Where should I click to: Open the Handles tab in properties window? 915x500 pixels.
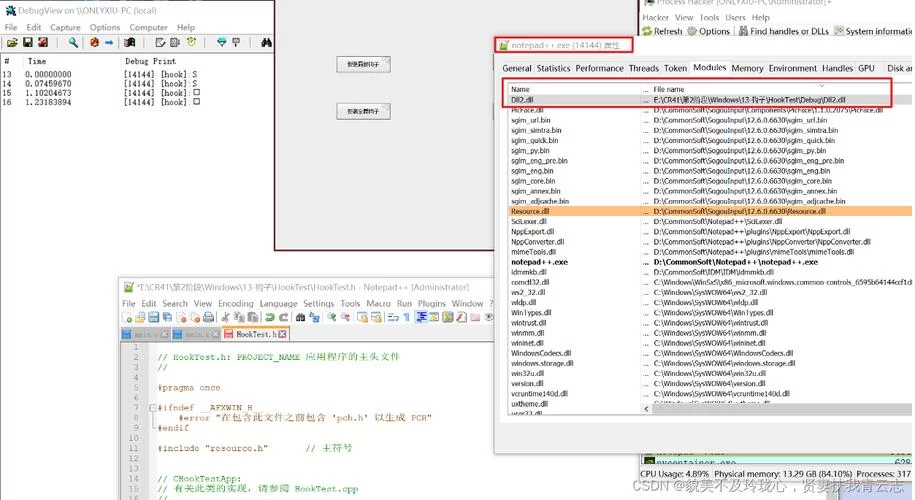(837, 68)
